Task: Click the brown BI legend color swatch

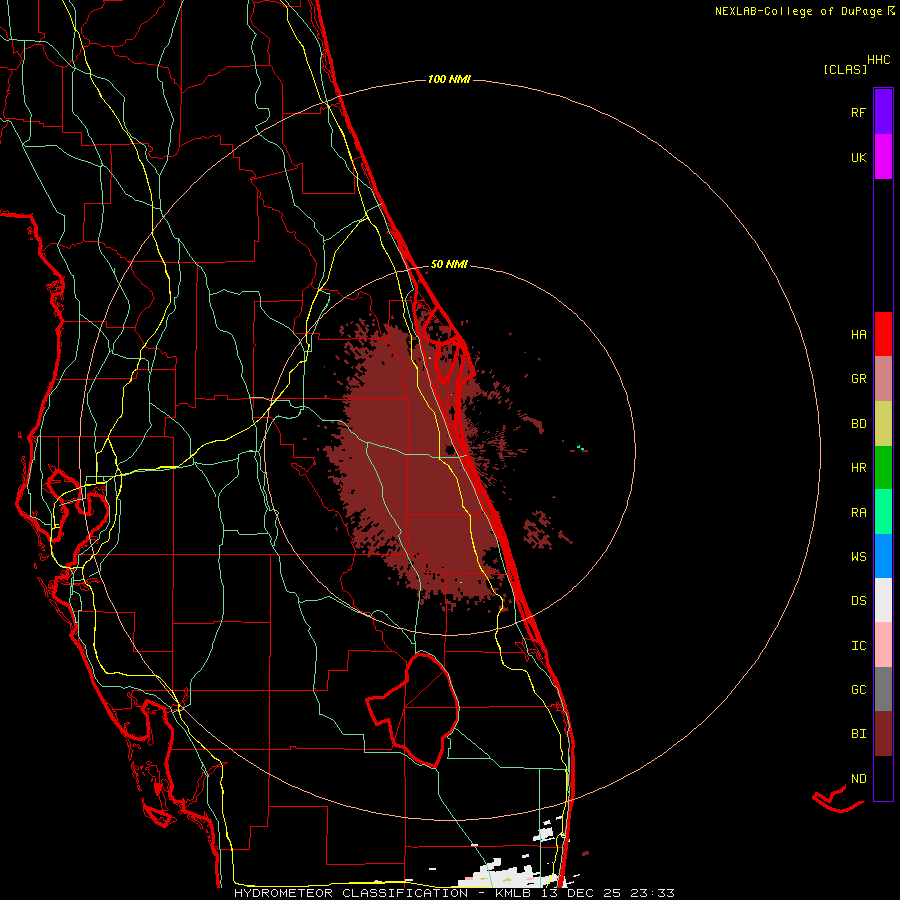Action: click(883, 734)
